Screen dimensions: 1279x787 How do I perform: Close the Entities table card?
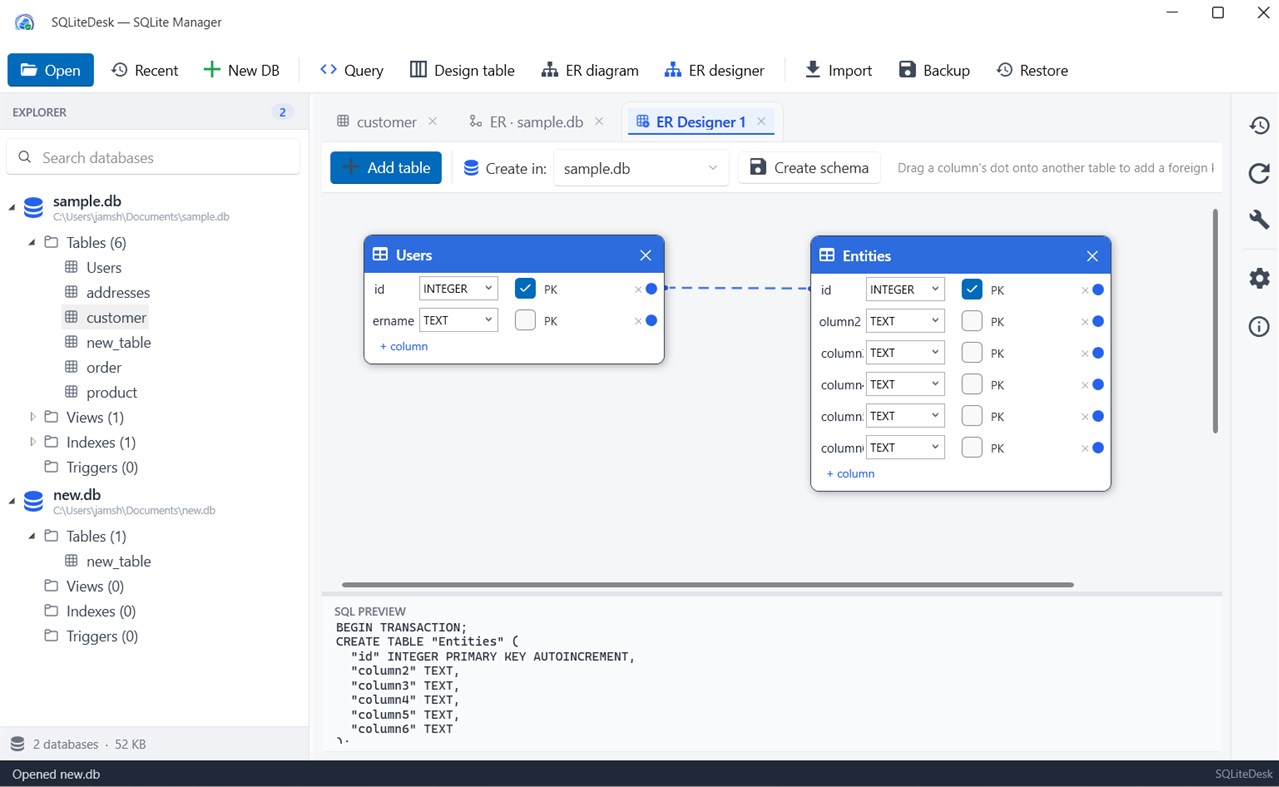(1092, 257)
